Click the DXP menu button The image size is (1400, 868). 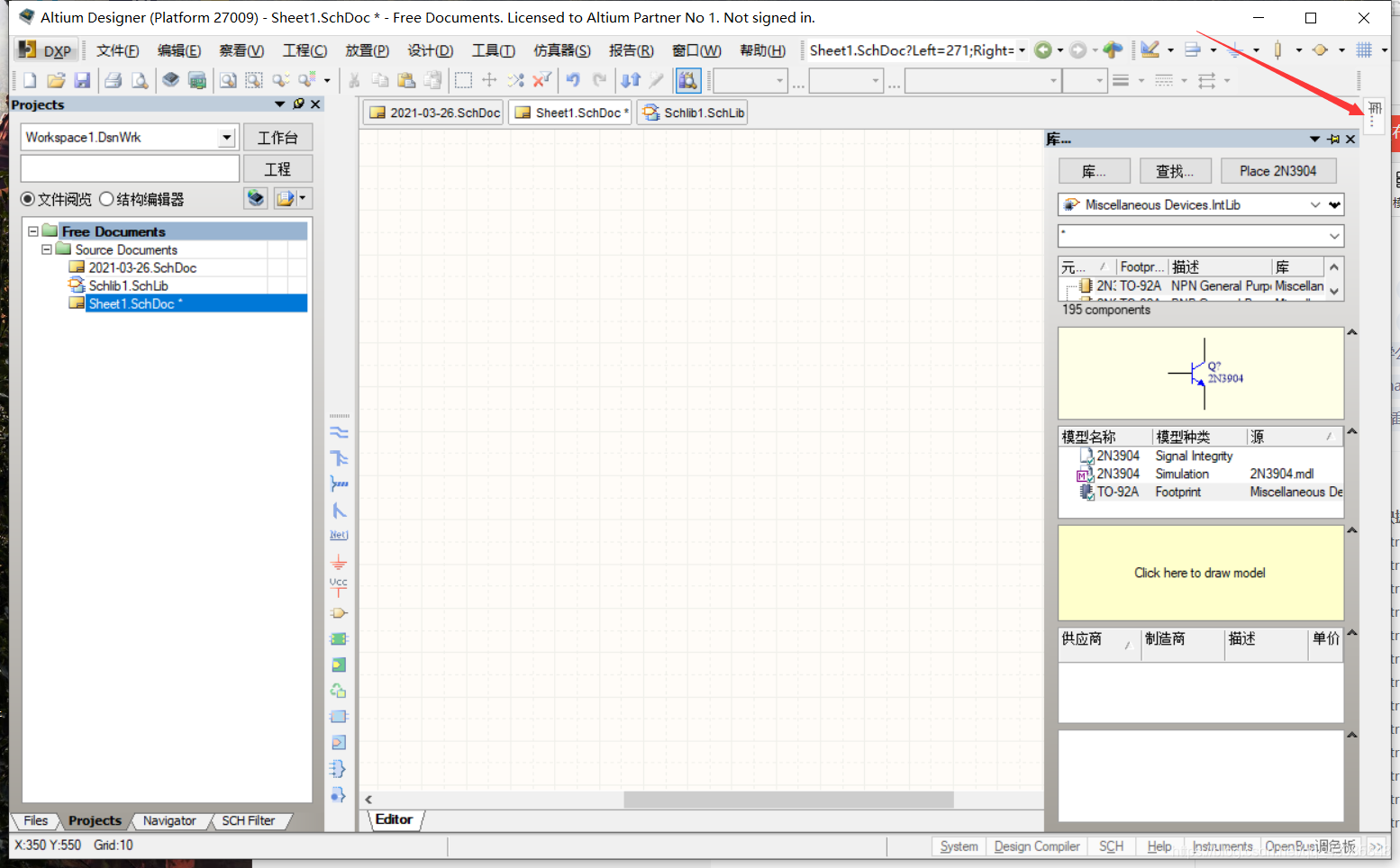[x=48, y=50]
